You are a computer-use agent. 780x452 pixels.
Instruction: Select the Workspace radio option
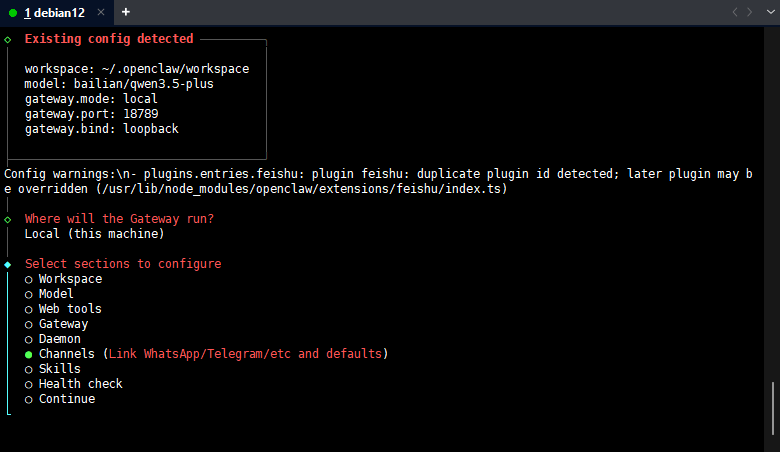point(29,279)
